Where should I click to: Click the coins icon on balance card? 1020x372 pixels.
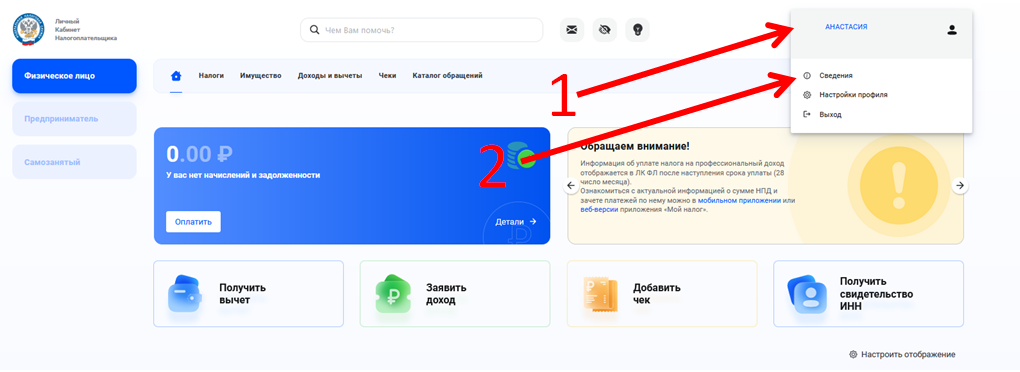coord(521,156)
